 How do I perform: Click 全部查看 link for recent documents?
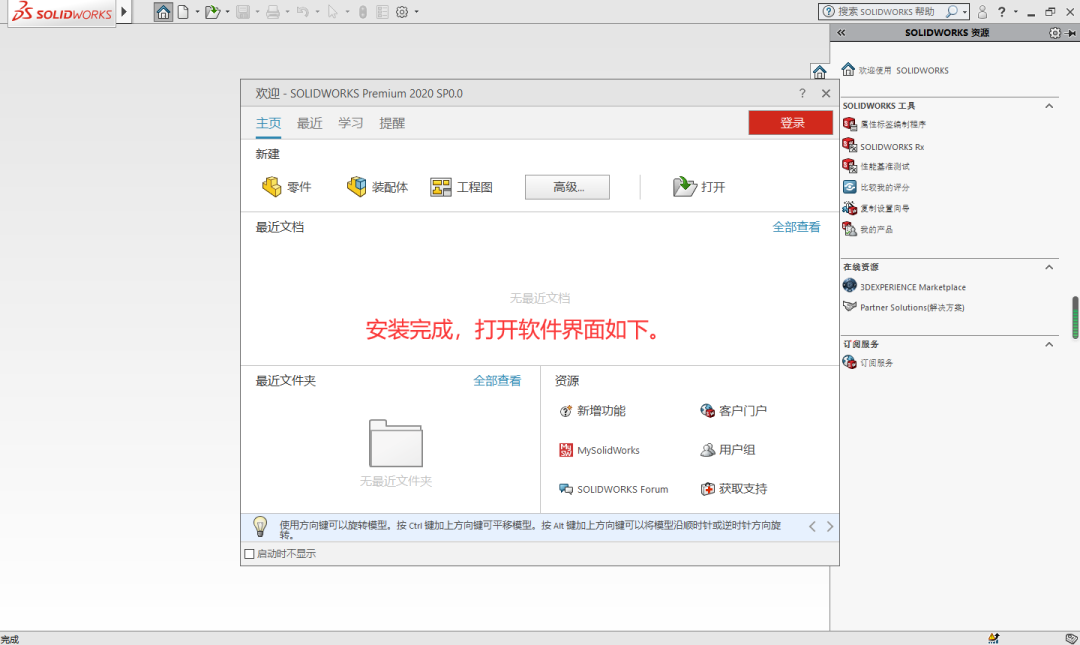pyautogui.click(x=796, y=227)
